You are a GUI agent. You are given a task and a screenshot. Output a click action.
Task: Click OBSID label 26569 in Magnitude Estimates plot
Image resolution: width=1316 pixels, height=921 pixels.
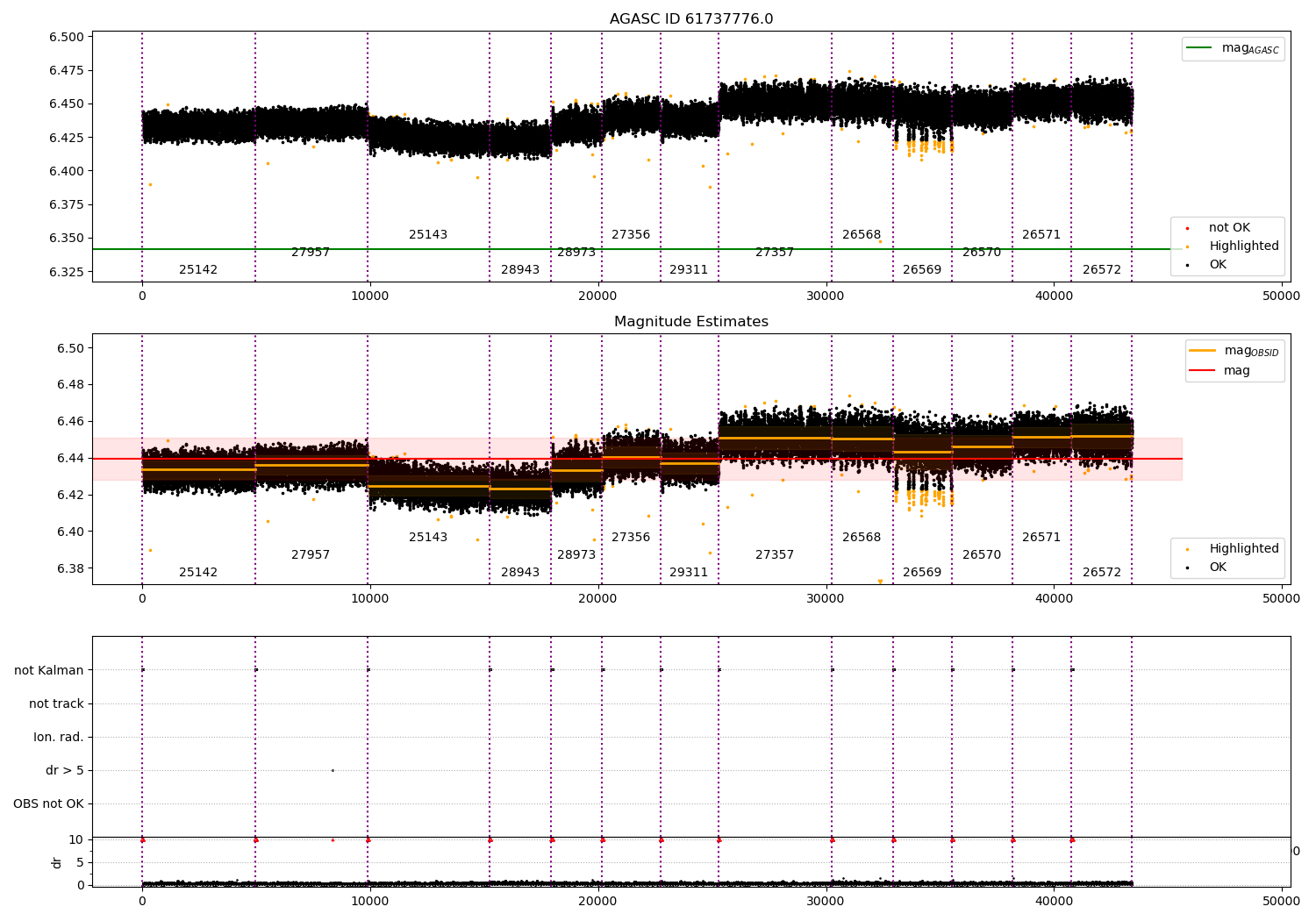(922, 573)
